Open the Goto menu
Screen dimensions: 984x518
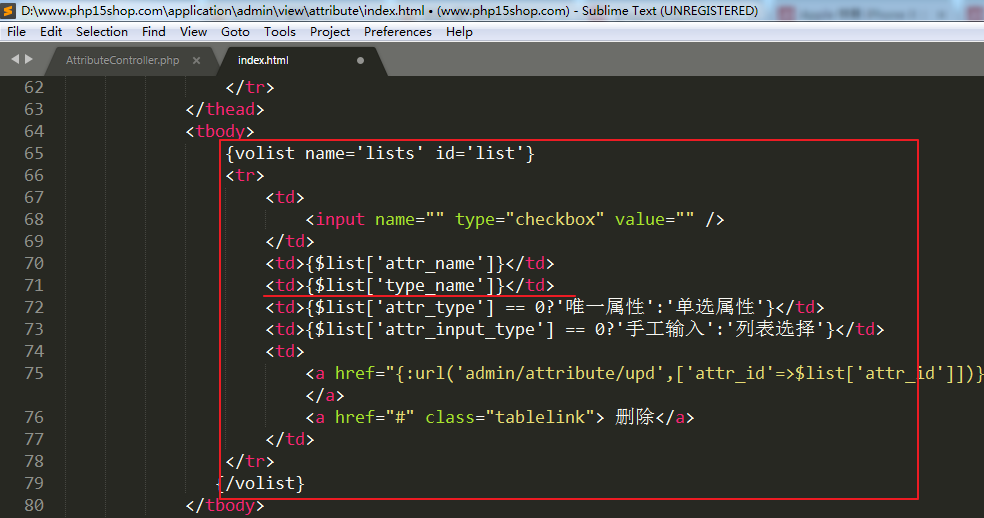[x=235, y=32]
